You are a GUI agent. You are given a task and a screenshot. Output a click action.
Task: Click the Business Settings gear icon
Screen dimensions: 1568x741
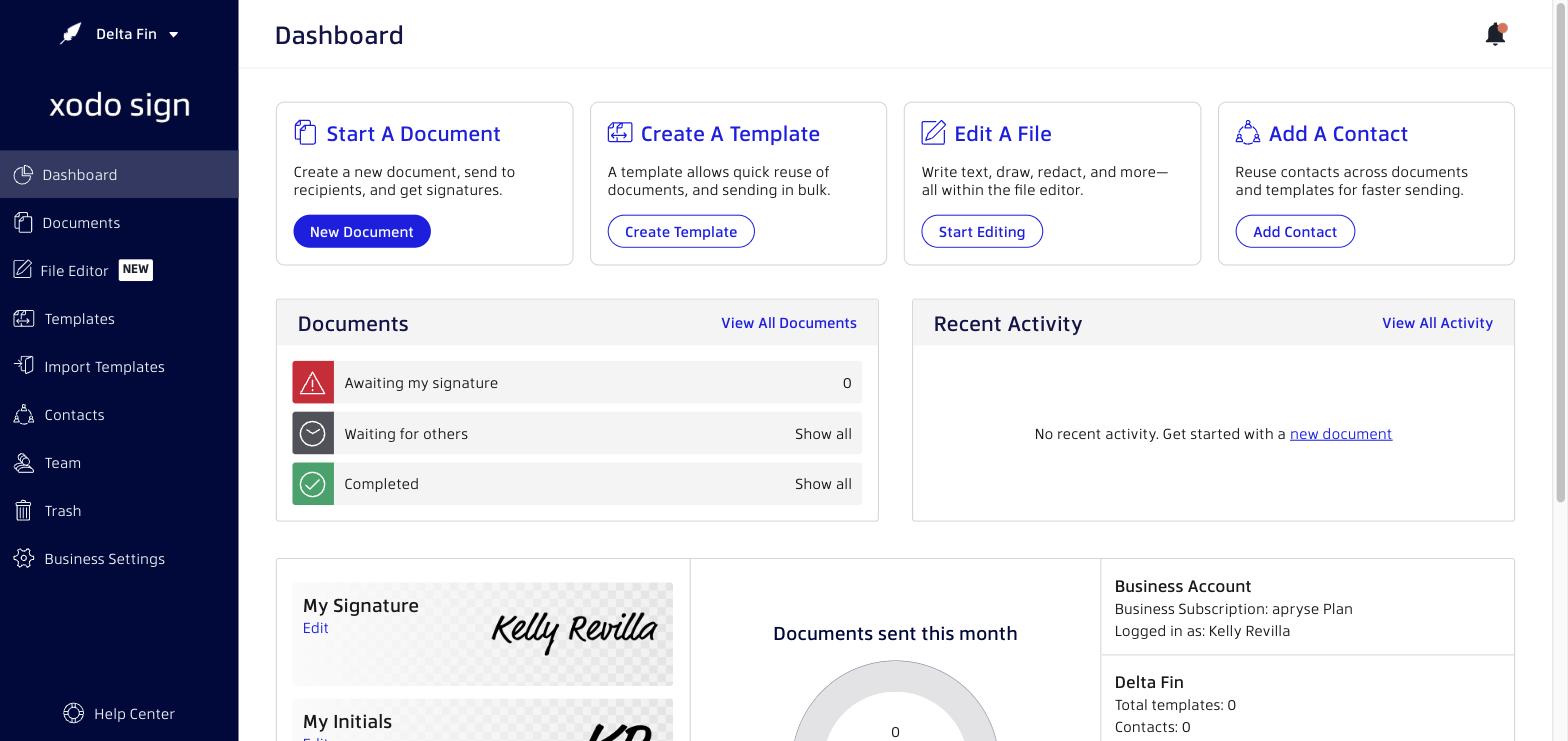pyautogui.click(x=24, y=559)
